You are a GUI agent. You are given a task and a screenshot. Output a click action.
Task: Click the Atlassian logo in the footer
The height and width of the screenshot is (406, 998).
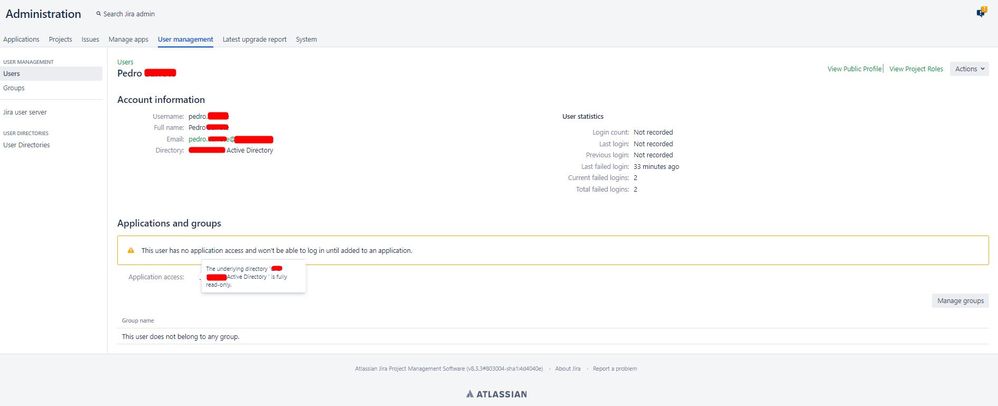coord(496,394)
